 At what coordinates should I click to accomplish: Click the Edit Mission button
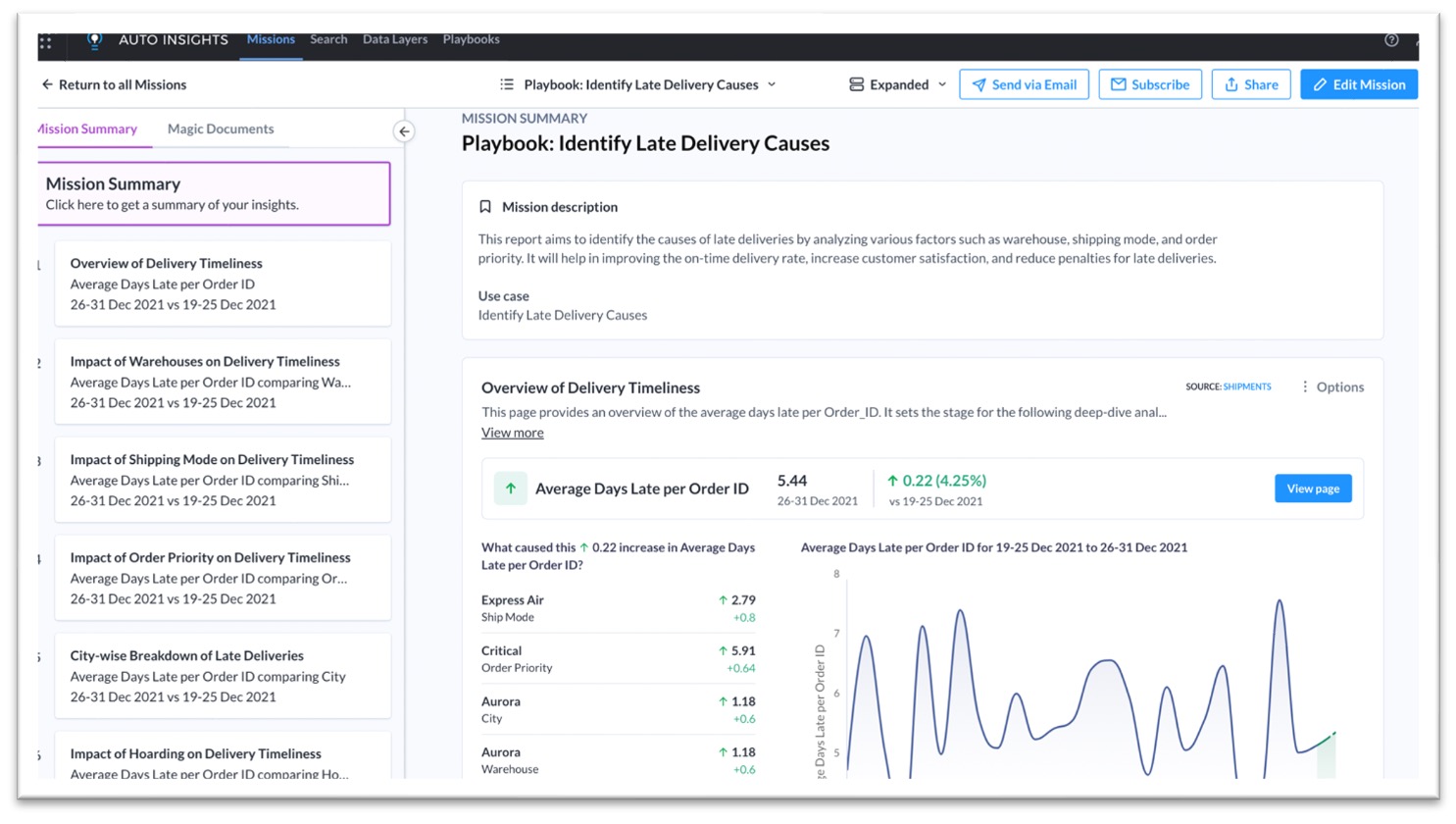click(x=1359, y=84)
